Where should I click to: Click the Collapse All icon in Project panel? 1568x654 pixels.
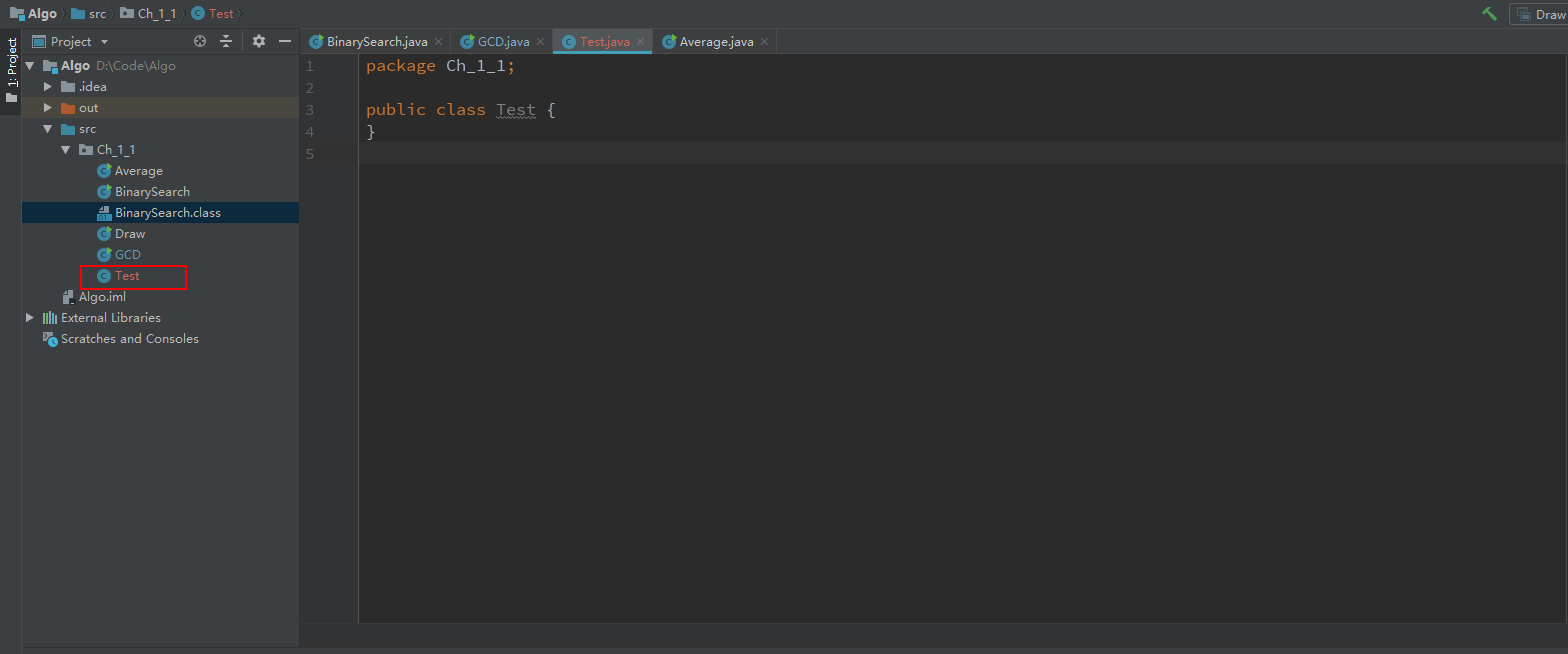226,41
